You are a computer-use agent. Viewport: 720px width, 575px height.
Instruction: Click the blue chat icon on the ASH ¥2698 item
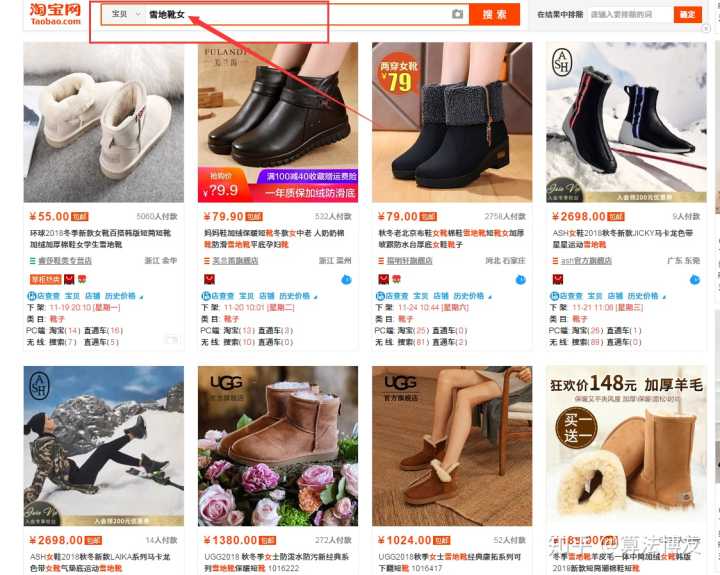point(695,279)
